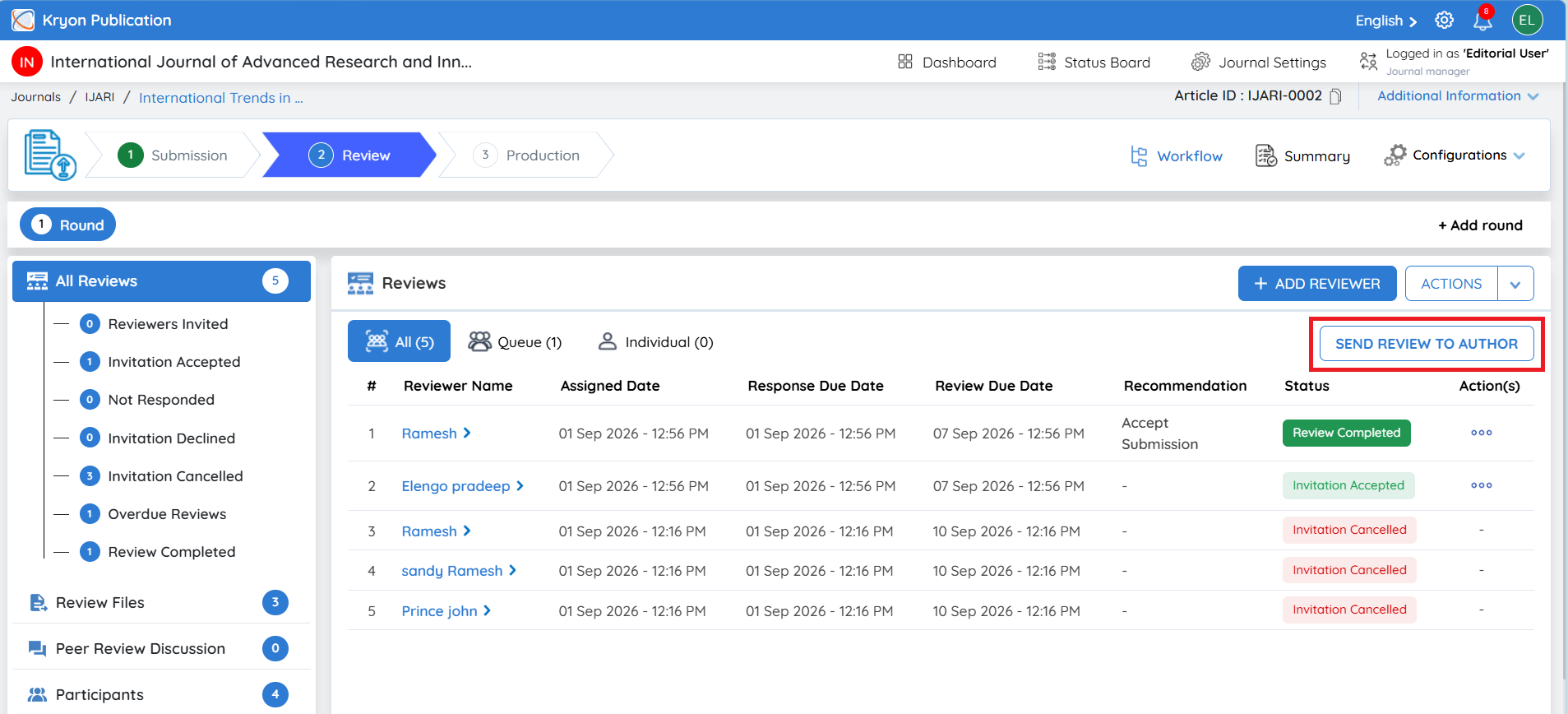This screenshot has height=714, width=1568.
Task: Open Participants section
Action: tap(161, 695)
